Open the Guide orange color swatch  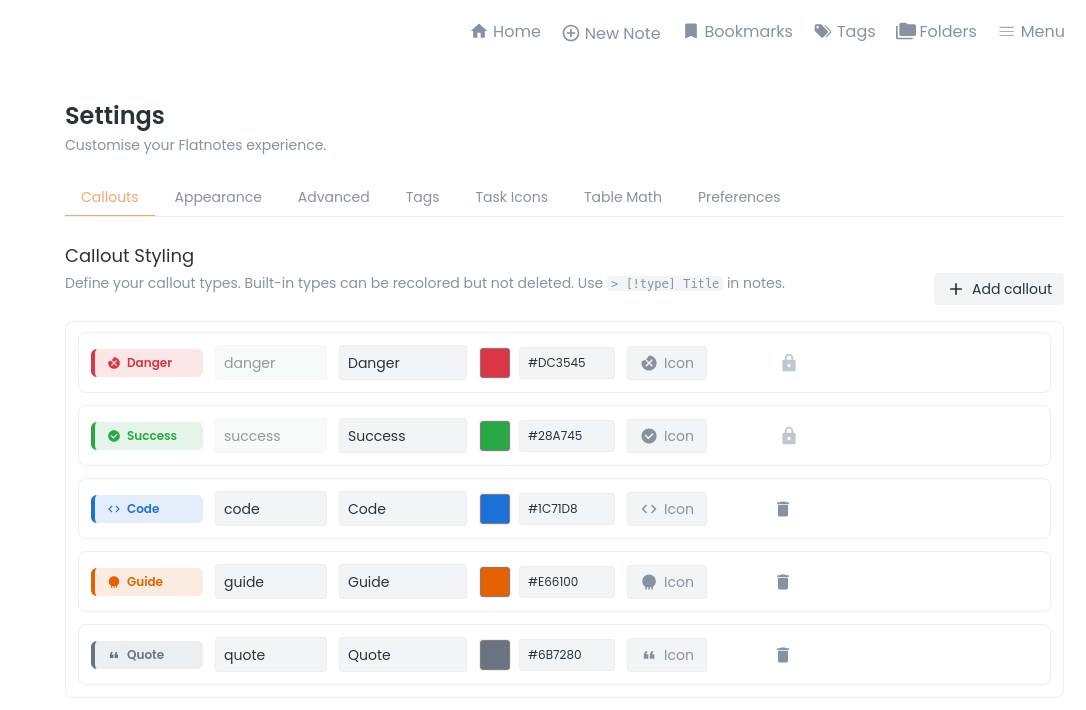pyautogui.click(x=495, y=582)
